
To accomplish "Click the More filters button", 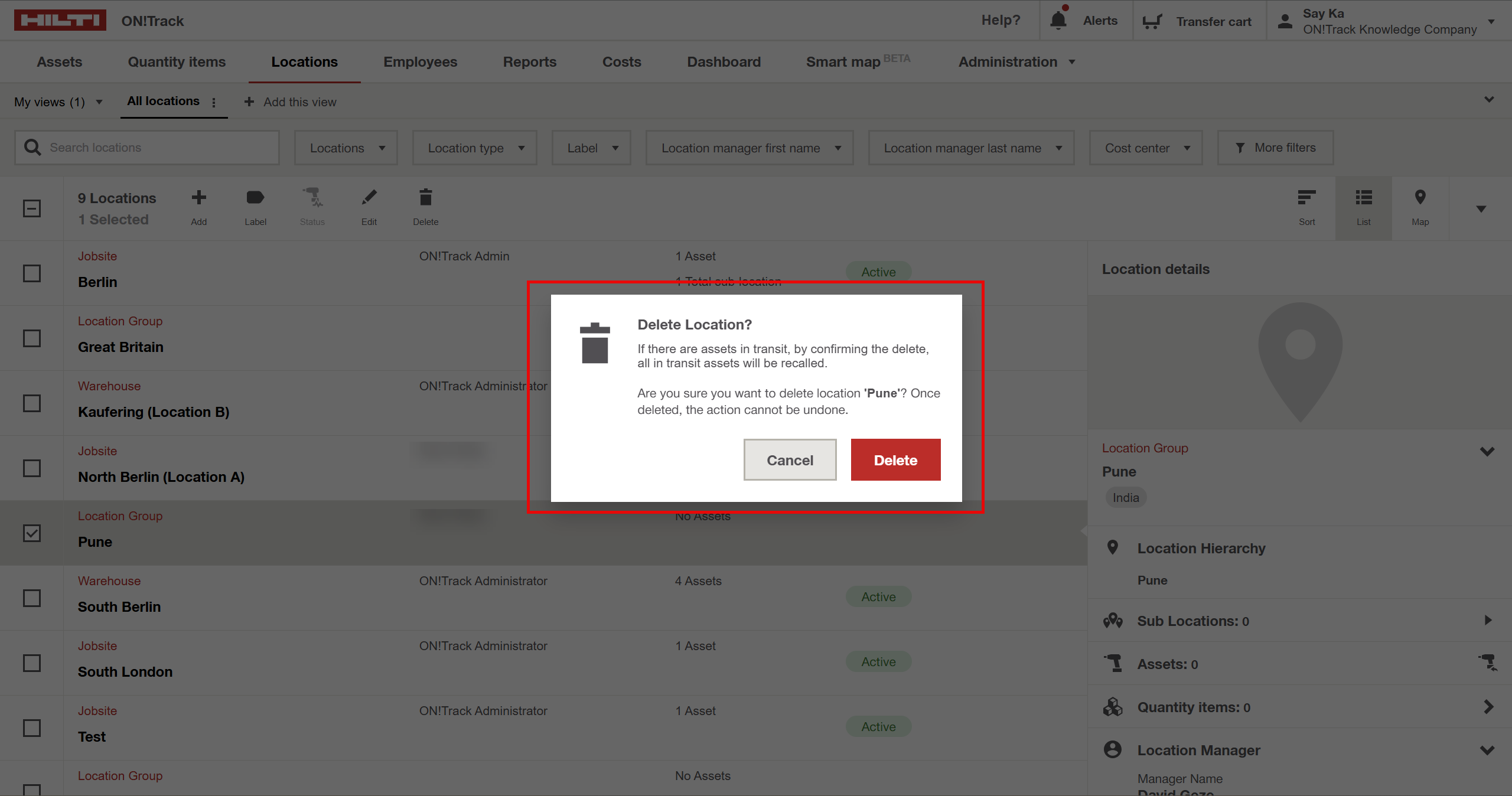I will tap(1276, 148).
